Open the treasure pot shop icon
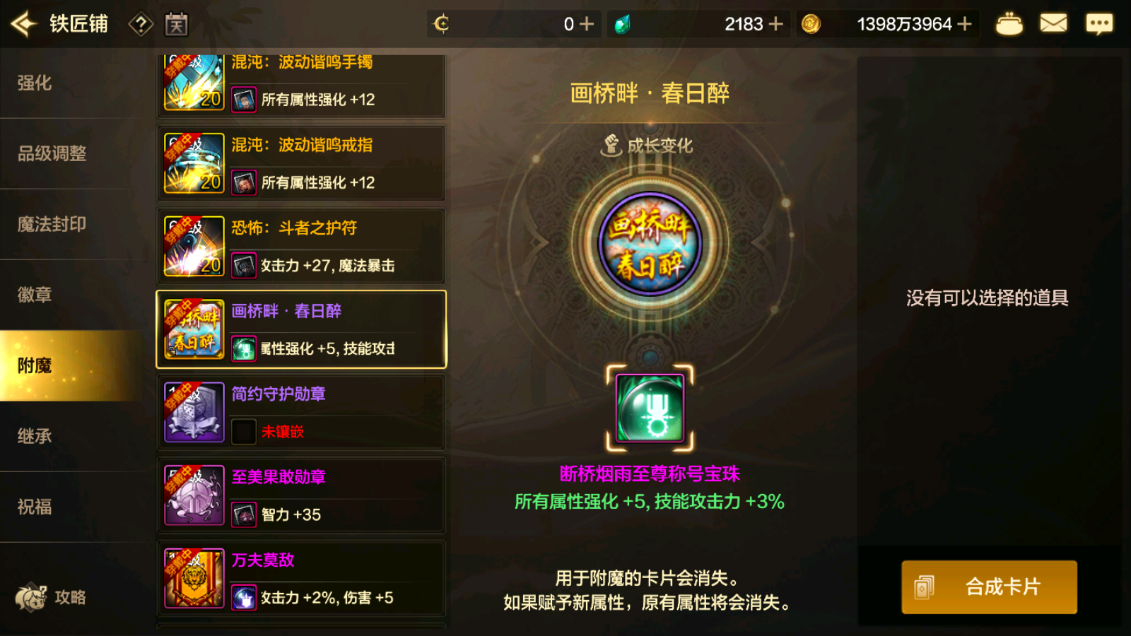Screen dimensions: 1131x636 coord(1008,25)
